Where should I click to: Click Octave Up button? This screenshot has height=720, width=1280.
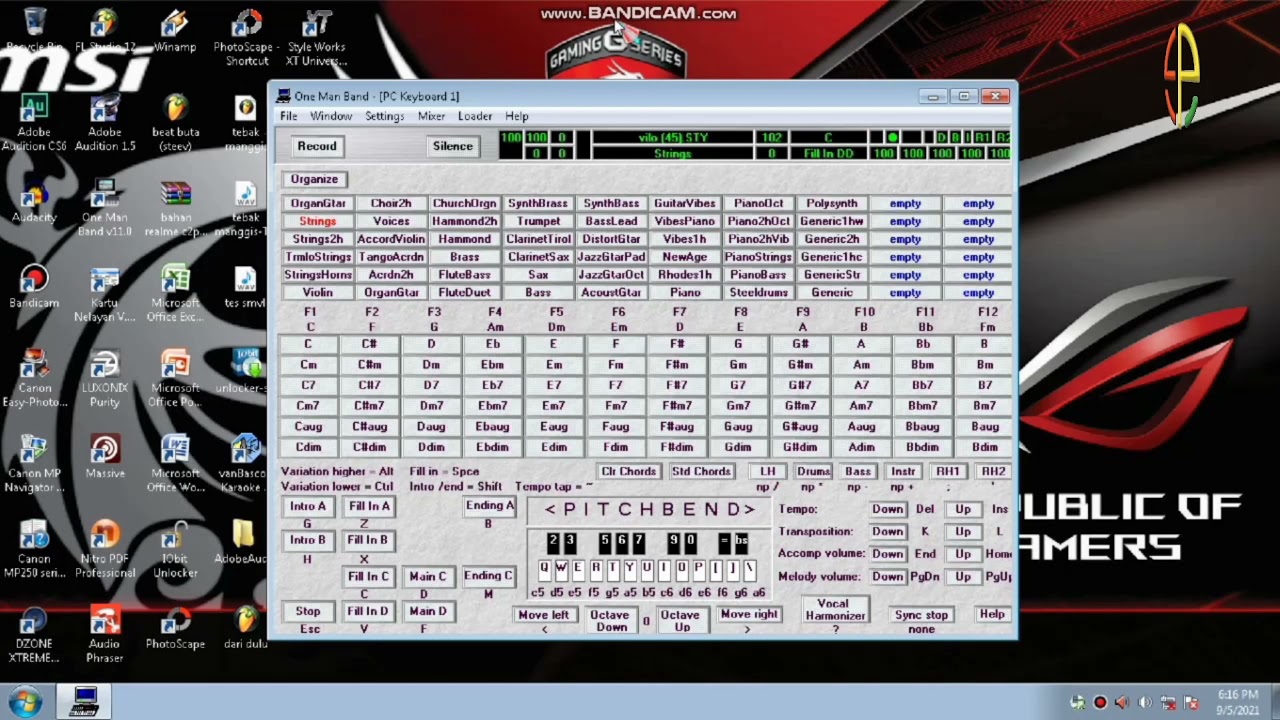point(680,621)
